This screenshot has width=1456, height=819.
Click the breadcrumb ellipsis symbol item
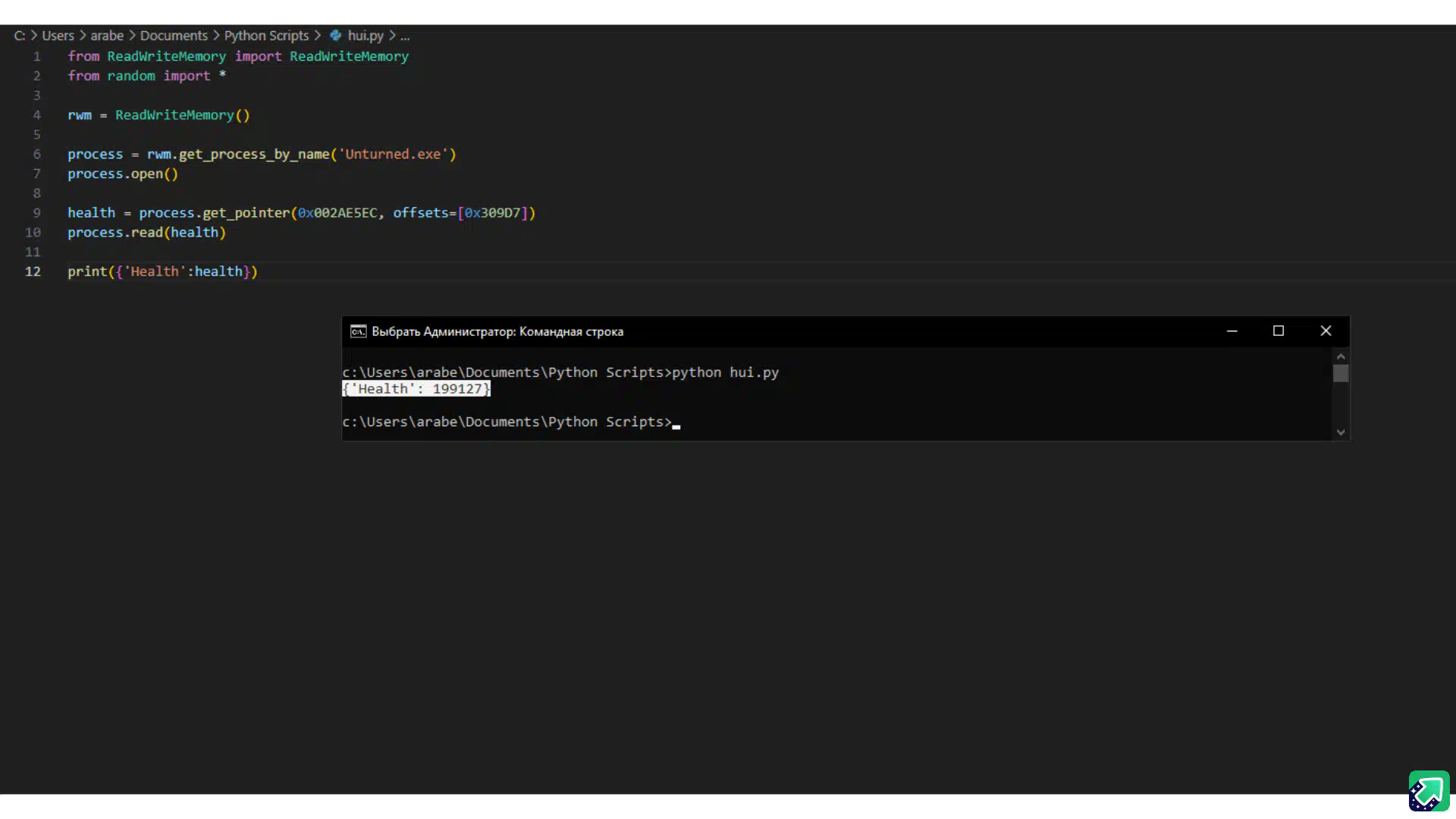[x=405, y=36]
